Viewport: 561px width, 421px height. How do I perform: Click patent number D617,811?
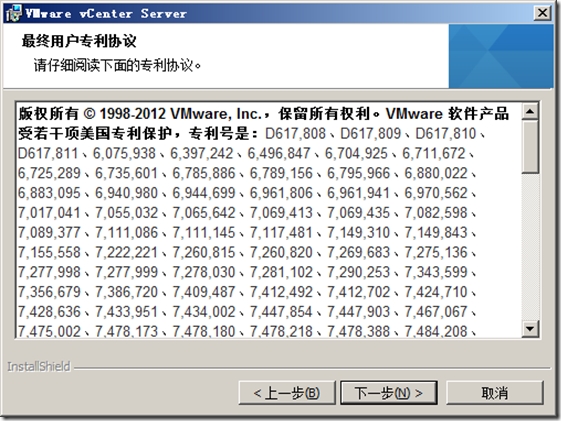[48, 153]
